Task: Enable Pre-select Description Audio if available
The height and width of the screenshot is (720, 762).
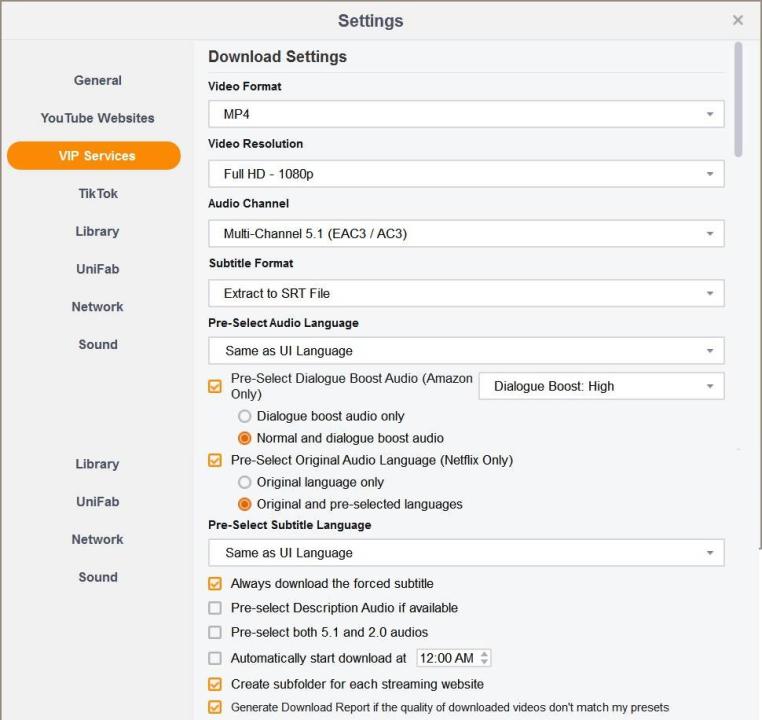Action: tap(215, 608)
